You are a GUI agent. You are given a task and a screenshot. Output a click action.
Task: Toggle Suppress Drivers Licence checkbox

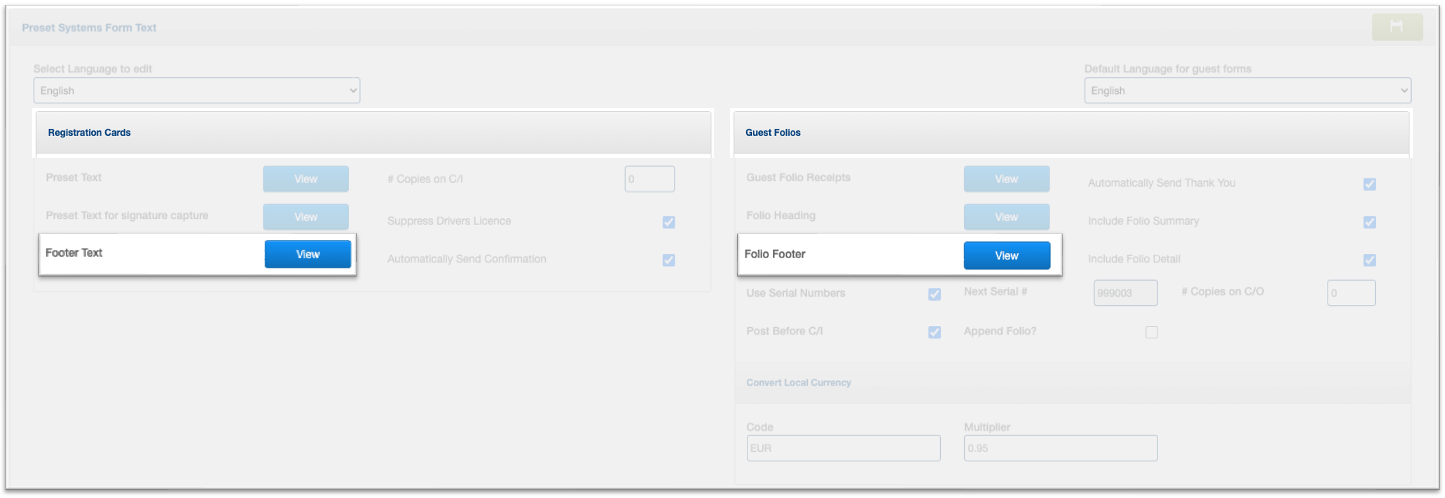(x=669, y=222)
